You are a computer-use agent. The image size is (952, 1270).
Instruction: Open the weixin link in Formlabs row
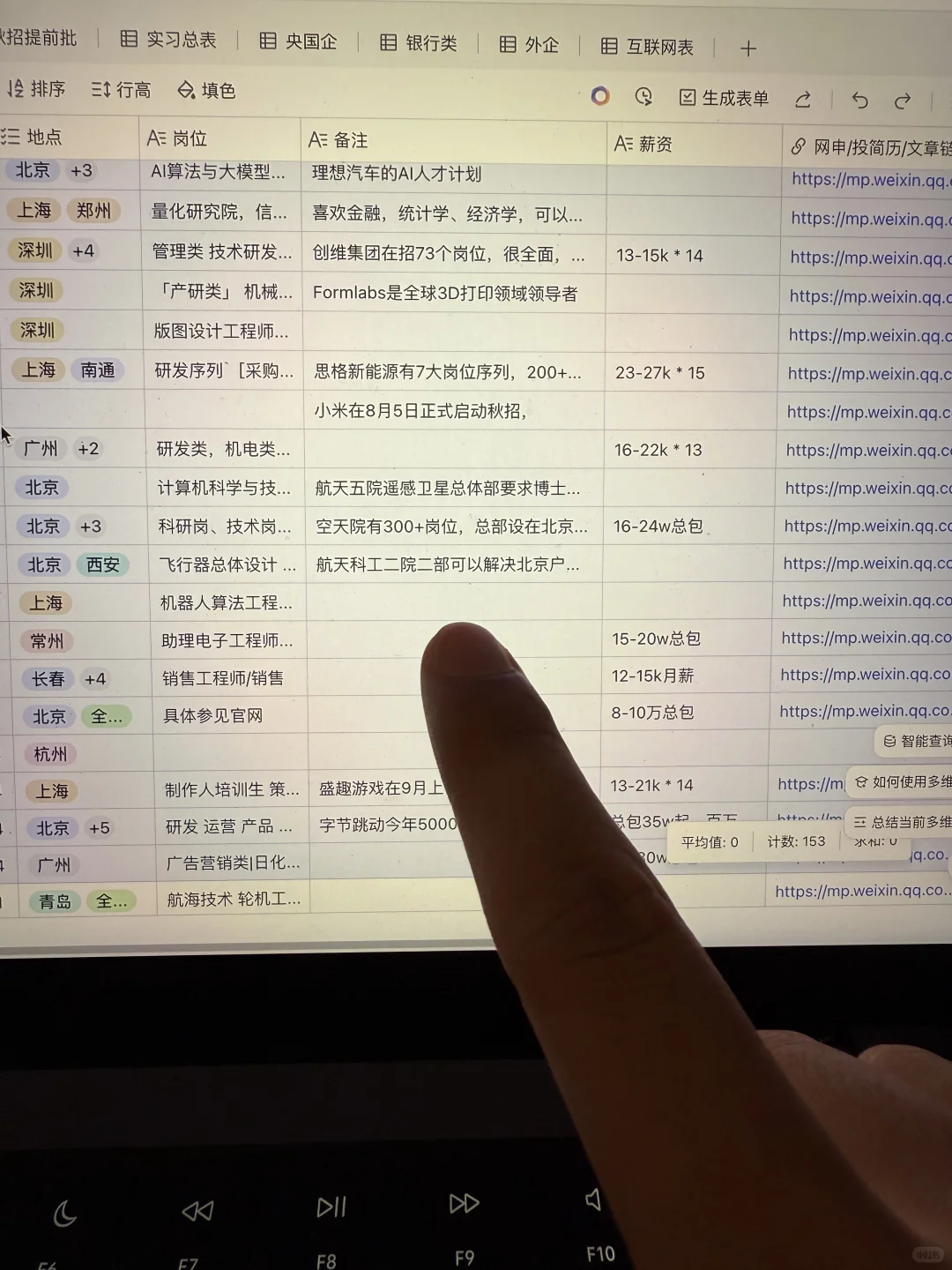pos(870,296)
